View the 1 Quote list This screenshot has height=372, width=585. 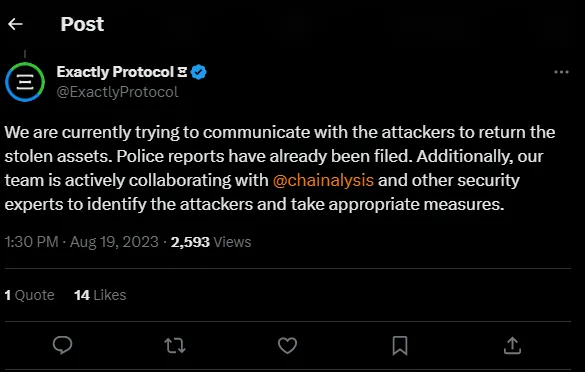(x=29, y=295)
